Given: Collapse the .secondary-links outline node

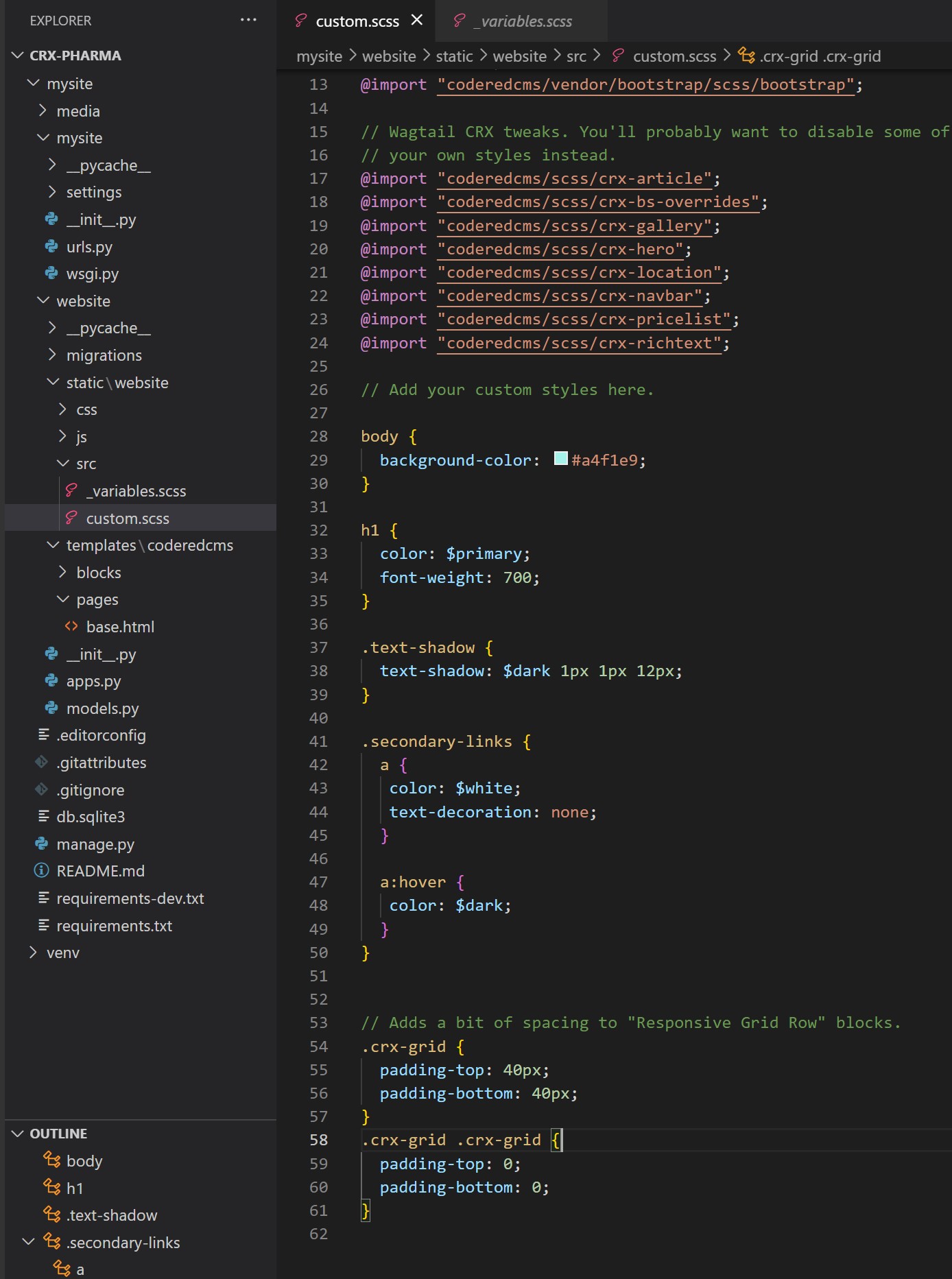Looking at the screenshot, I should 29,1241.
